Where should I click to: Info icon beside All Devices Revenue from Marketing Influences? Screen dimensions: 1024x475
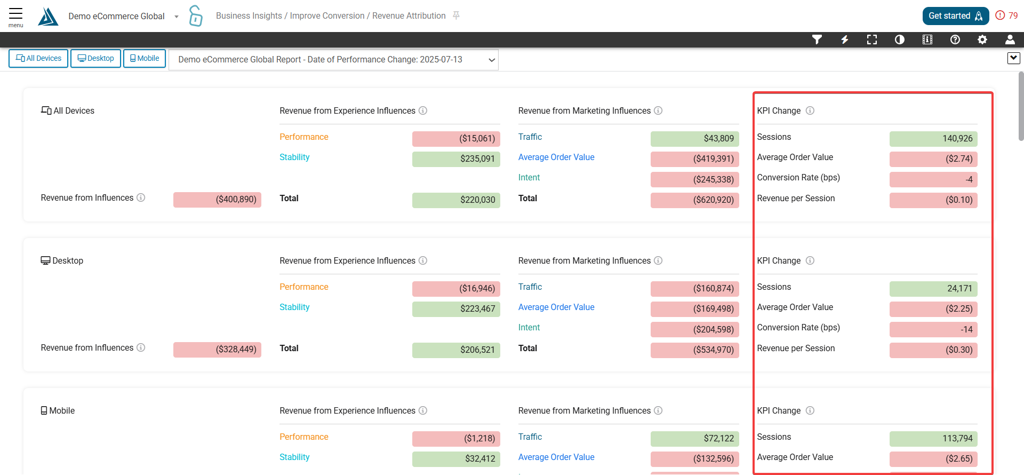pos(658,111)
